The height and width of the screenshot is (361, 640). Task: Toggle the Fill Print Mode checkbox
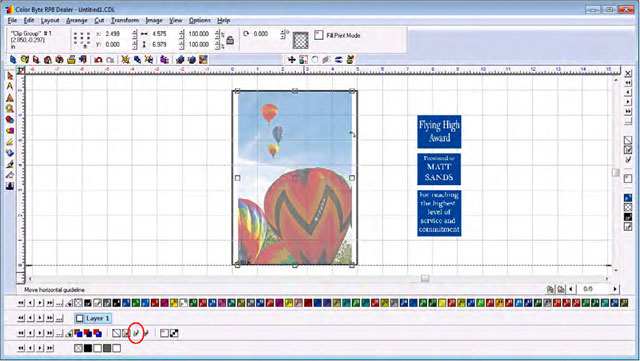(319, 35)
